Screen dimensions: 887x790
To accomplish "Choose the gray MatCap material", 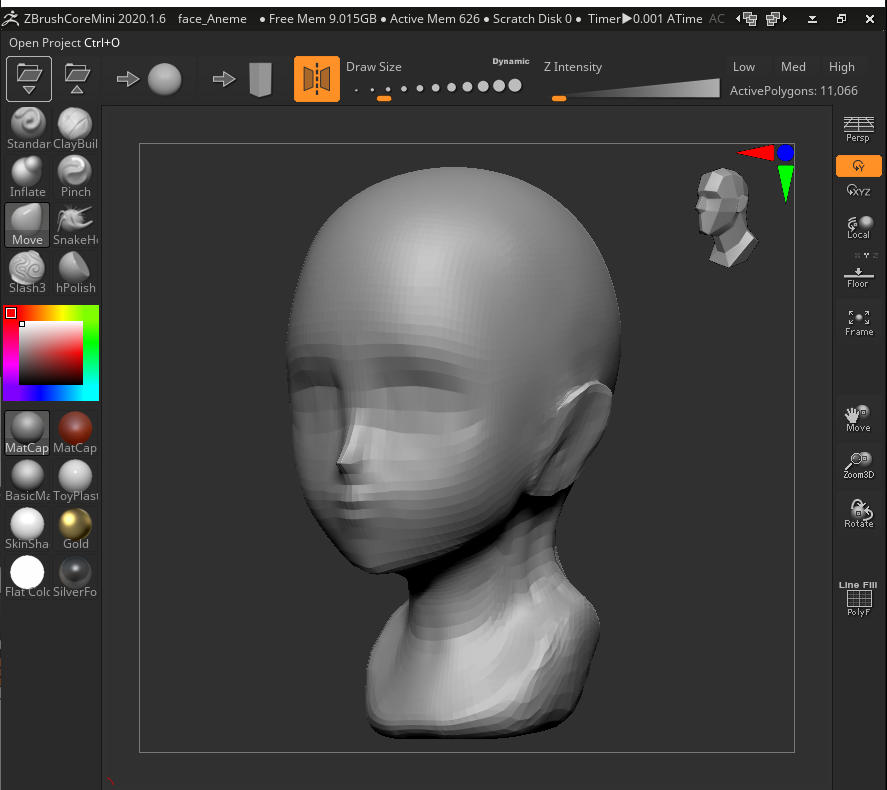I will click(28, 433).
